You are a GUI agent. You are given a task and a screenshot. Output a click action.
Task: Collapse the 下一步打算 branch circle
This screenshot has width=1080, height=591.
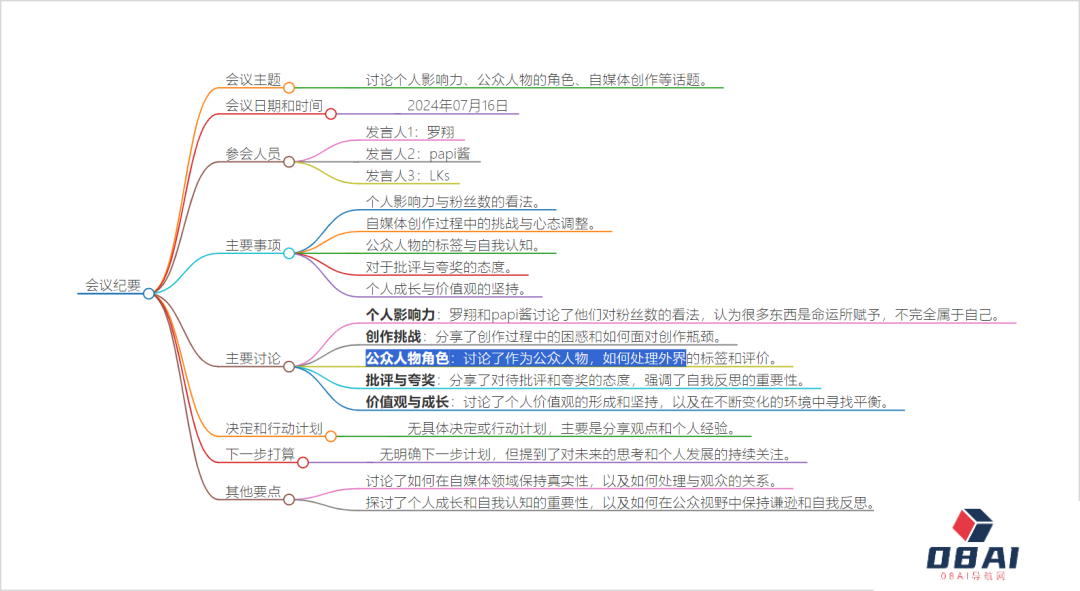click(x=303, y=462)
